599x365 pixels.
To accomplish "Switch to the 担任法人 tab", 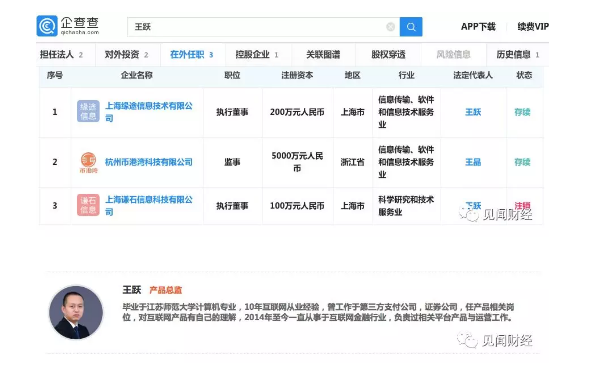I will pyautogui.click(x=62, y=55).
